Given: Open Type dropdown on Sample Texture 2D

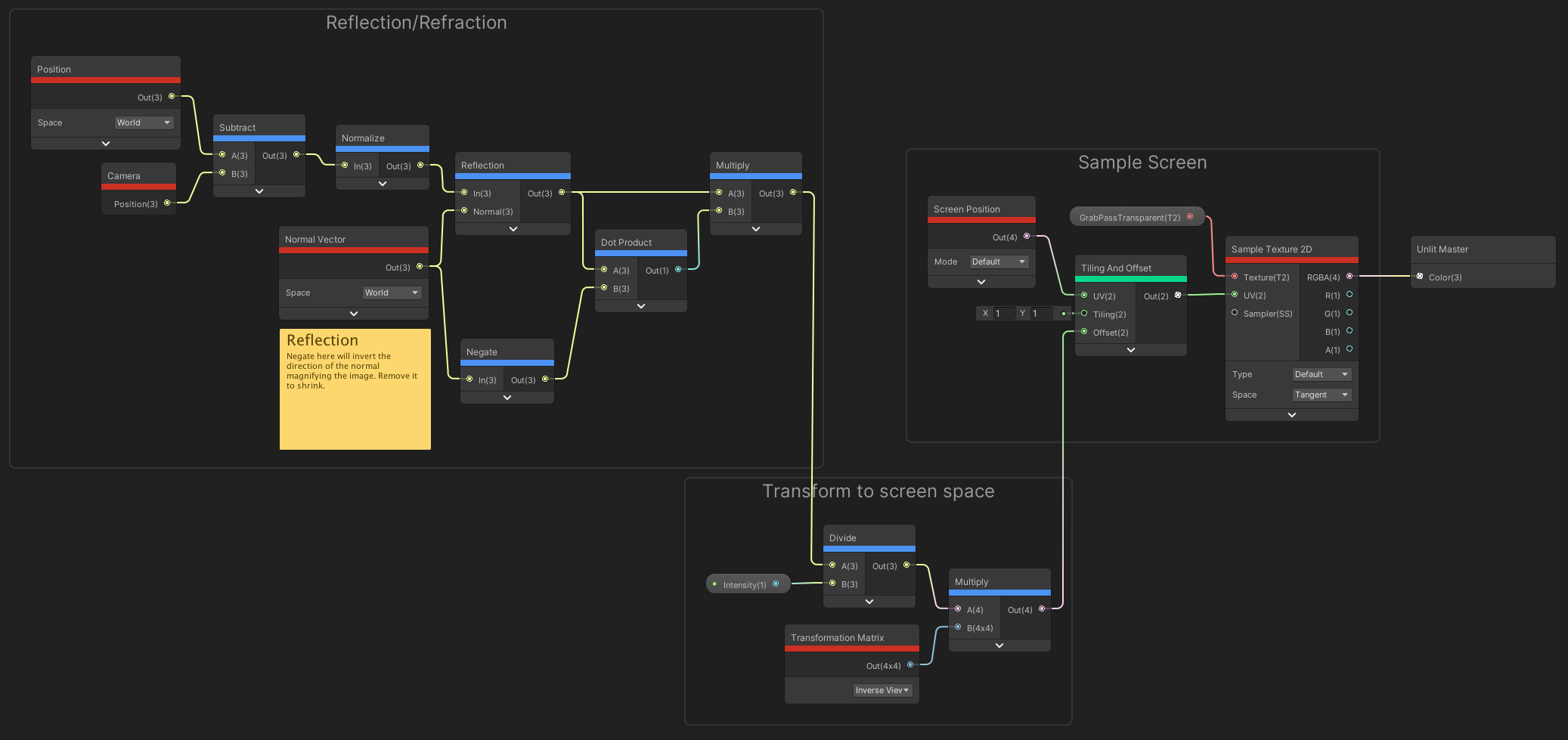Looking at the screenshot, I should point(1322,374).
